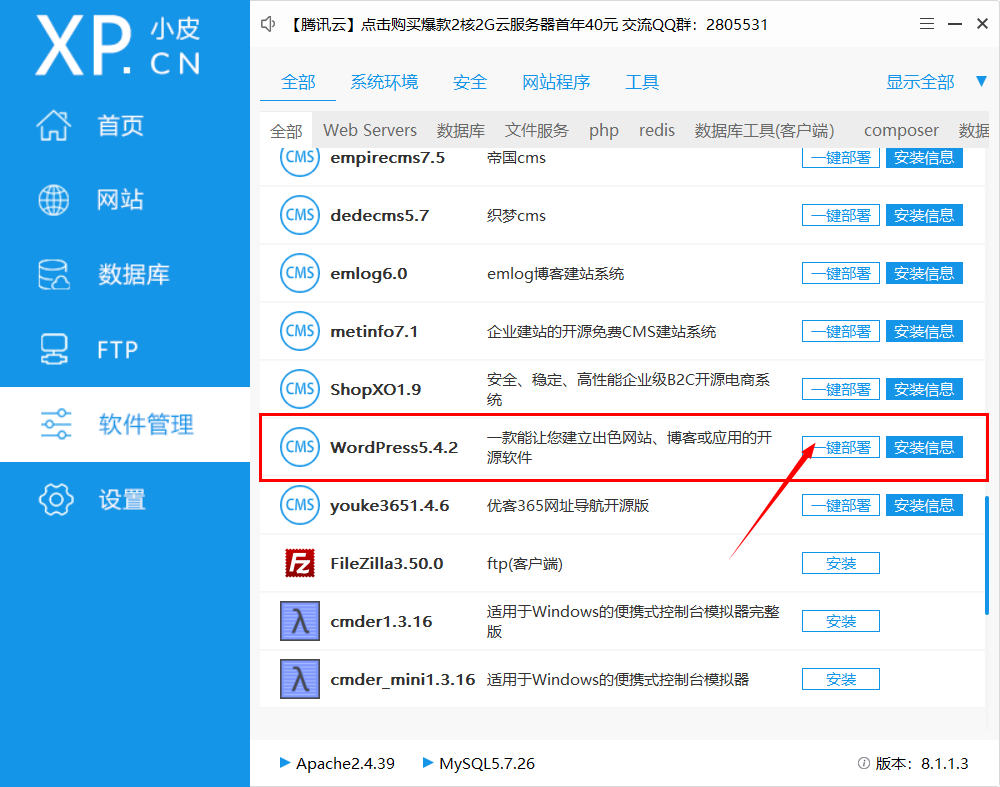Select the php sub-tab
This screenshot has width=1000, height=787.
coord(604,131)
